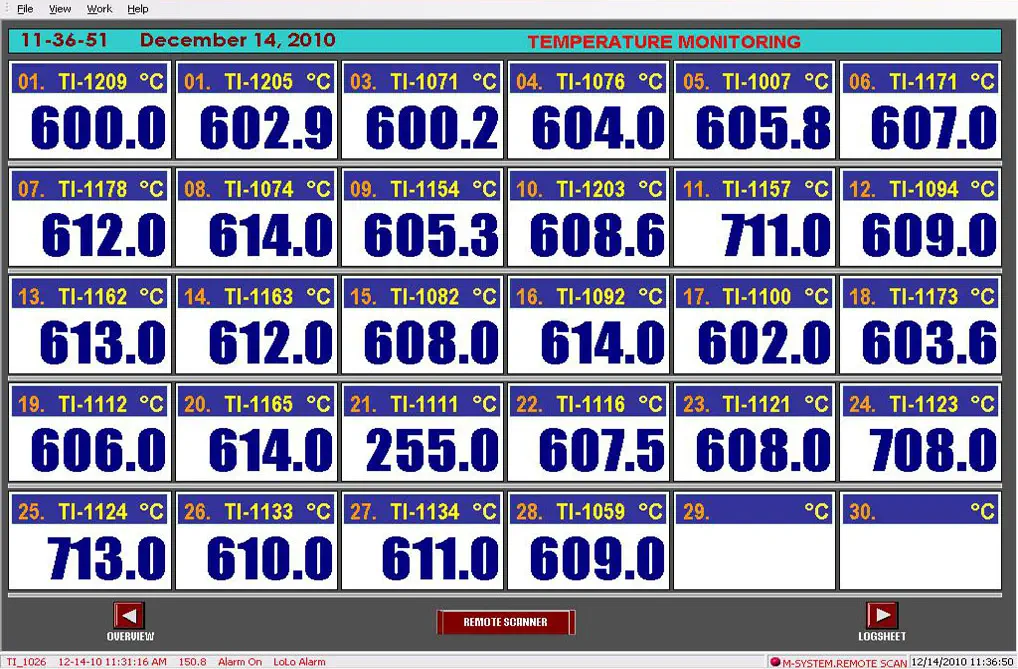The image size is (1018, 669).
Task: Select the TI-1123 tile reading 708.0
Action: (920, 433)
